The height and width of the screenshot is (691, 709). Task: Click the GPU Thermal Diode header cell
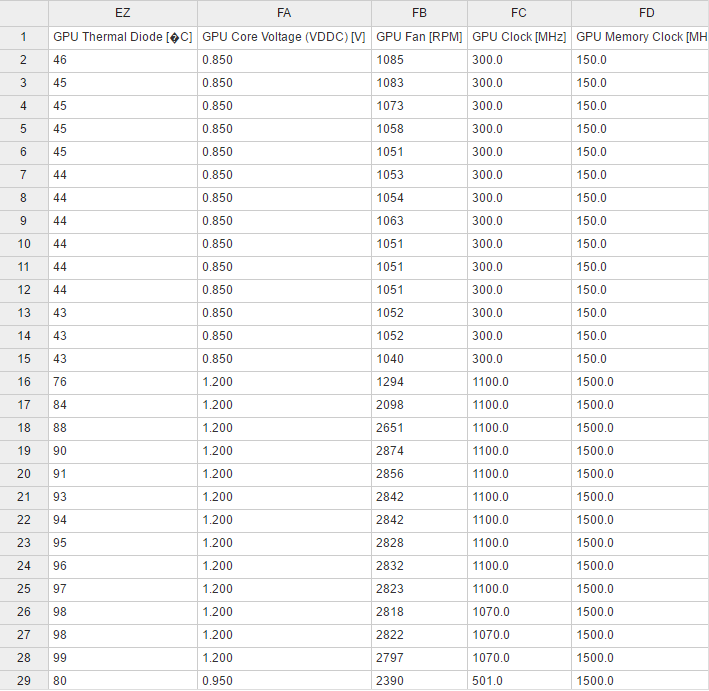click(x=123, y=37)
